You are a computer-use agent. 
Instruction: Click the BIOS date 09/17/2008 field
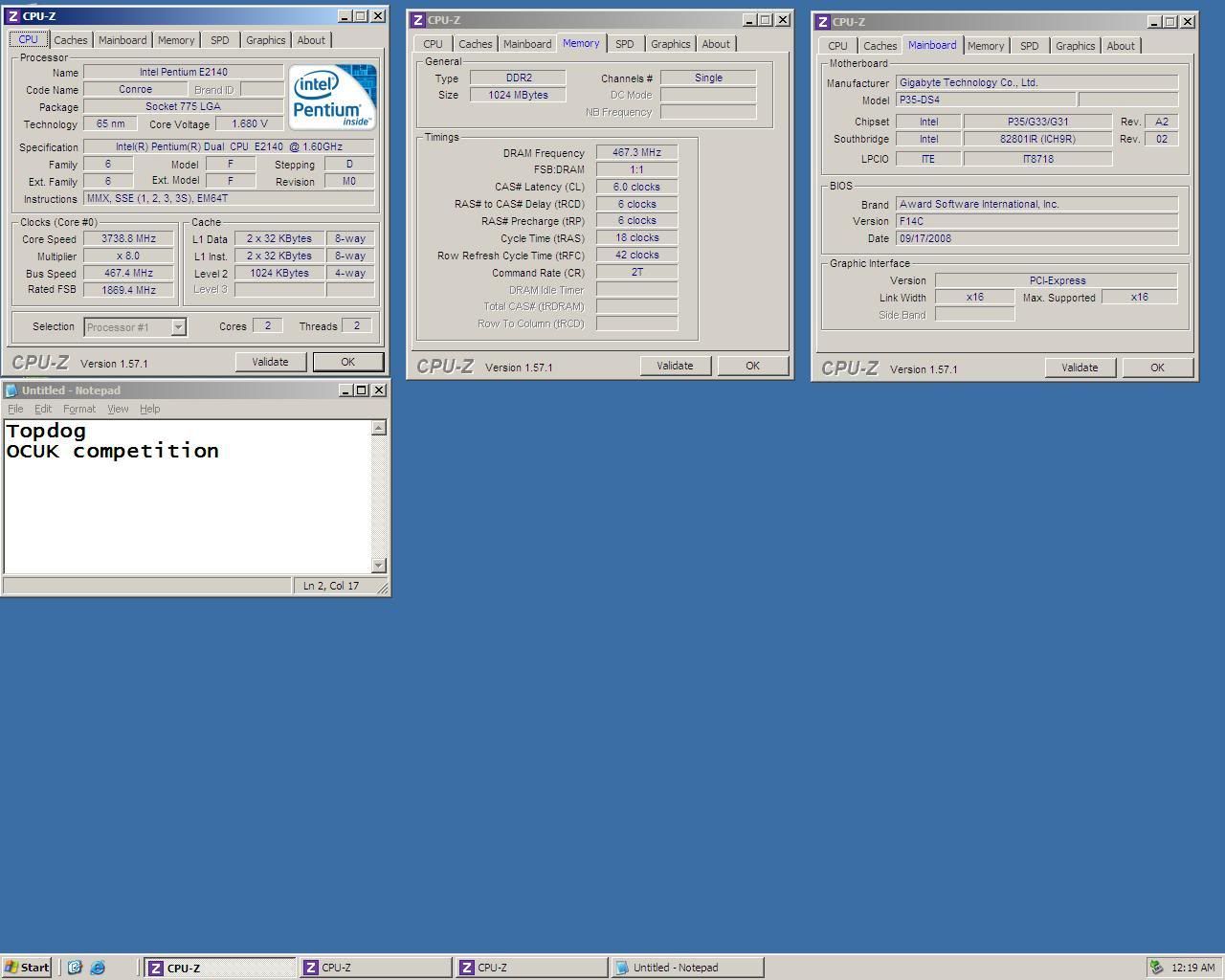(x=1036, y=238)
